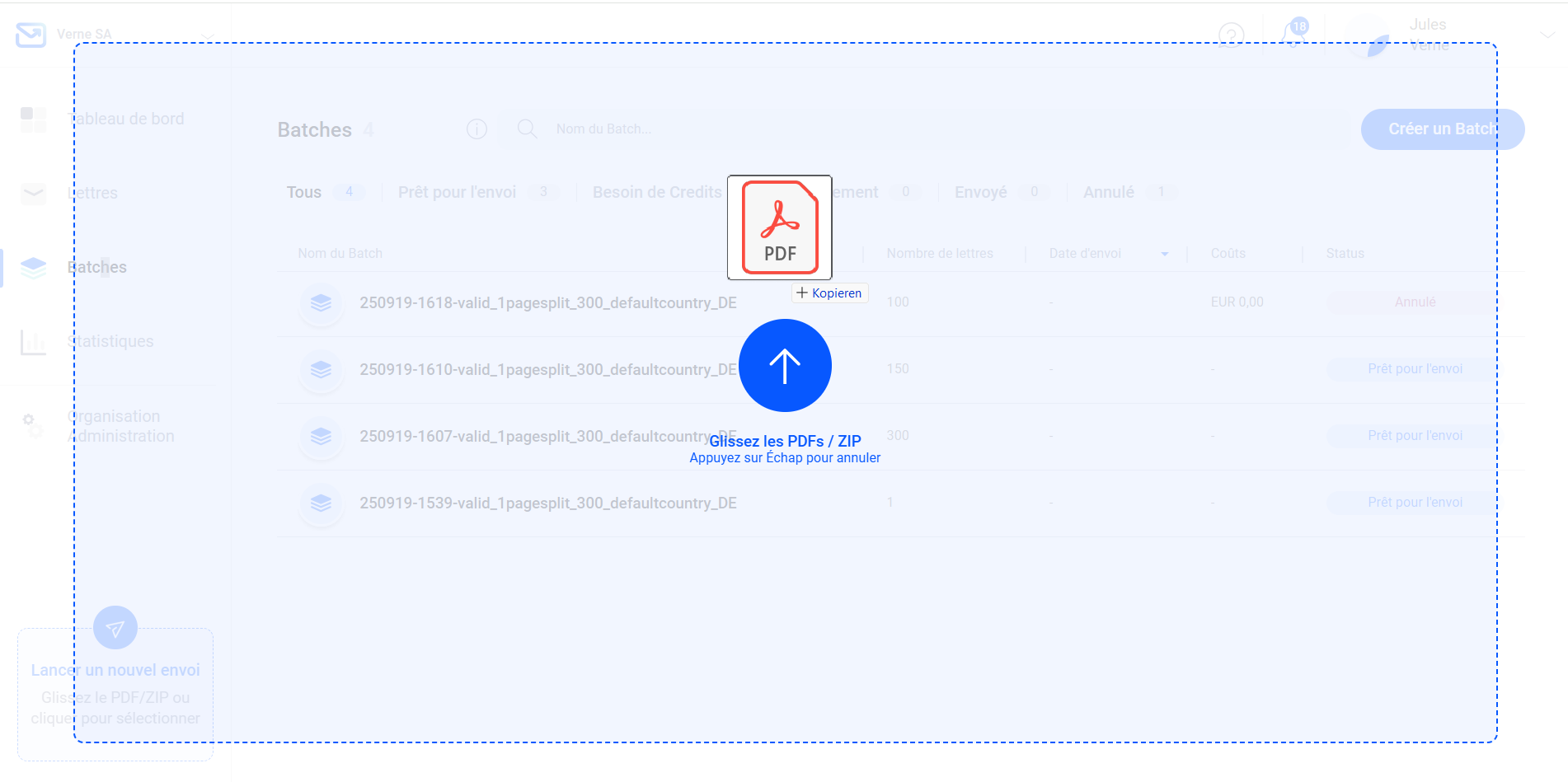Click the Lettres envelope sidebar icon
The image size is (1568, 782).
pos(33,194)
